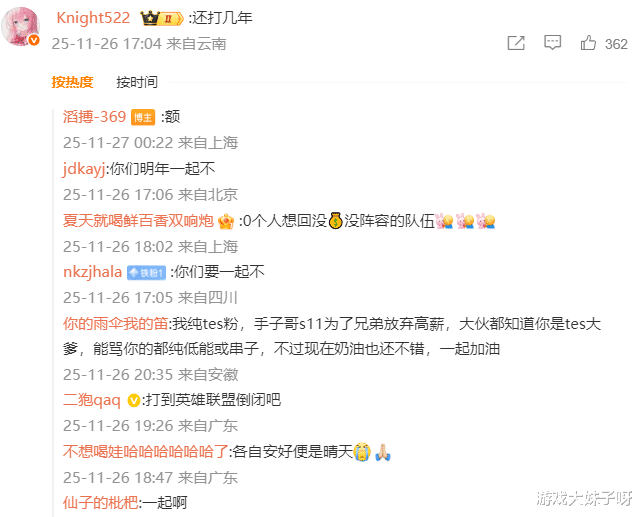
Task: Sort replies by 按时间
Action: (137, 82)
